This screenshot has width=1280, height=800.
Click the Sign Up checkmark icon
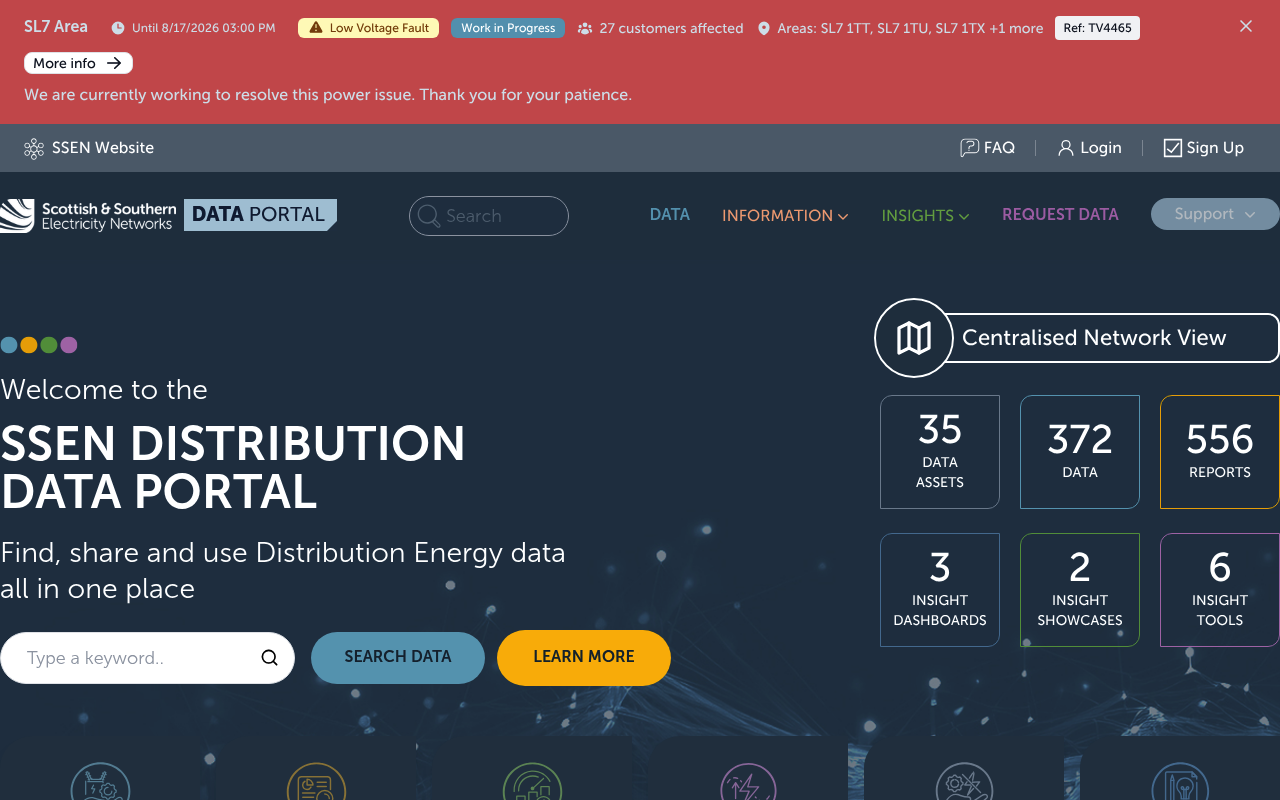pos(1173,148)
